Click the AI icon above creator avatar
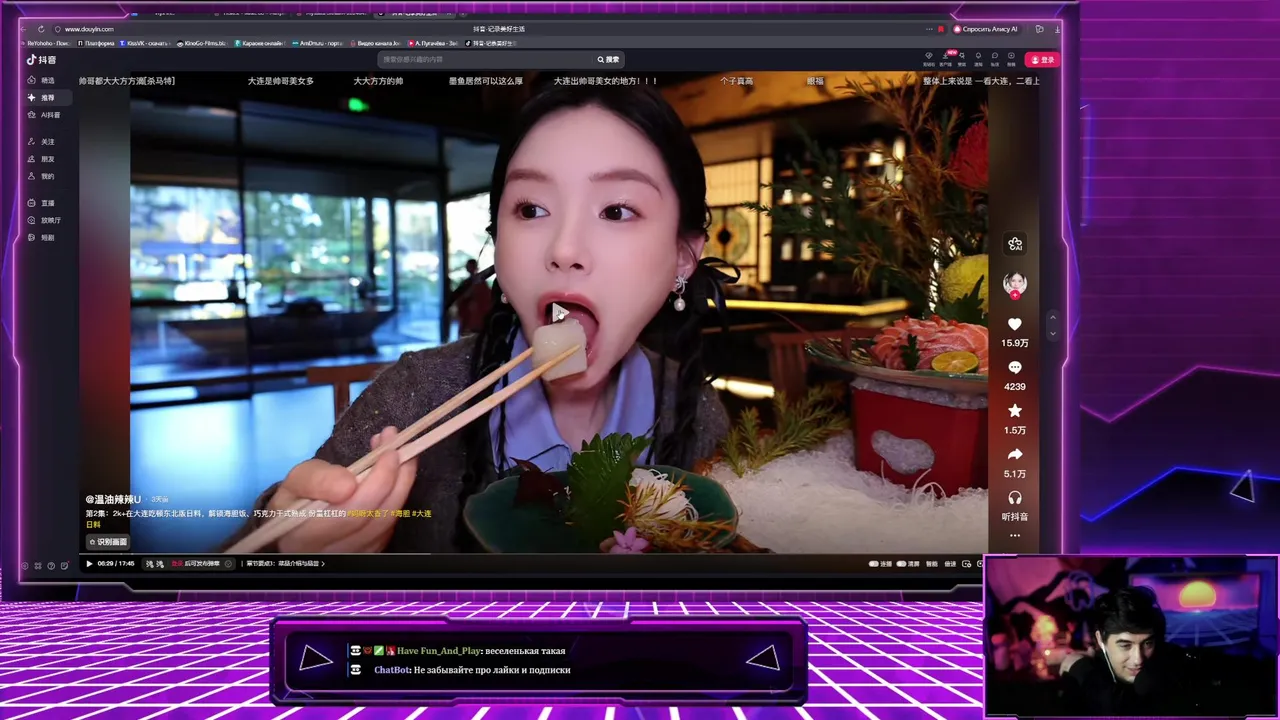 (1015, 244)
